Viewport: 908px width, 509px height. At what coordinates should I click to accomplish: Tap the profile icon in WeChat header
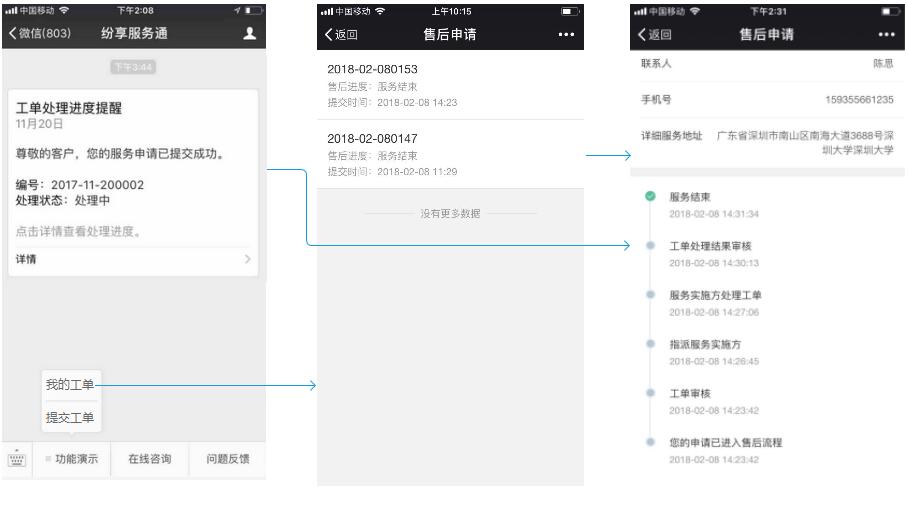pos(246,34)
